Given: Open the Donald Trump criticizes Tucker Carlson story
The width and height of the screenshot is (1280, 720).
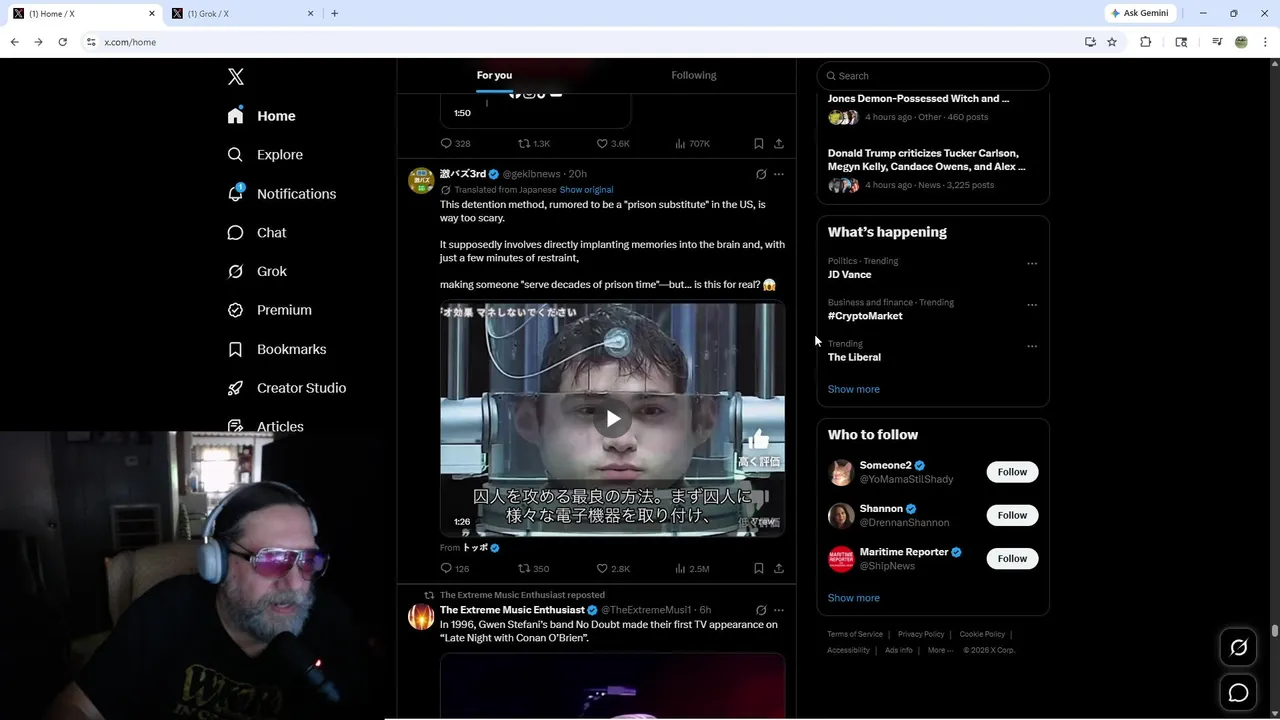Looking at the screenshot, I should (x=926, y=160).
